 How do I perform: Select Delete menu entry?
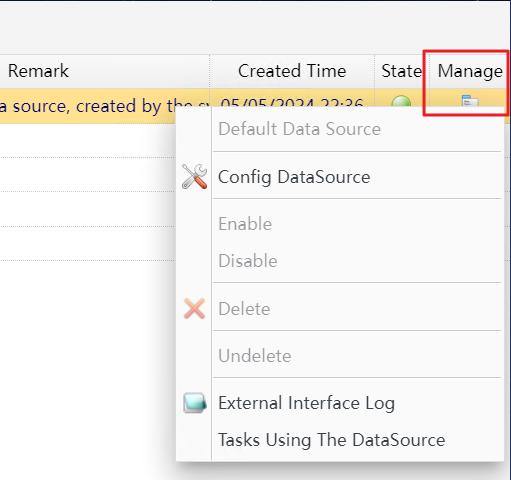[x=244, y=309]
